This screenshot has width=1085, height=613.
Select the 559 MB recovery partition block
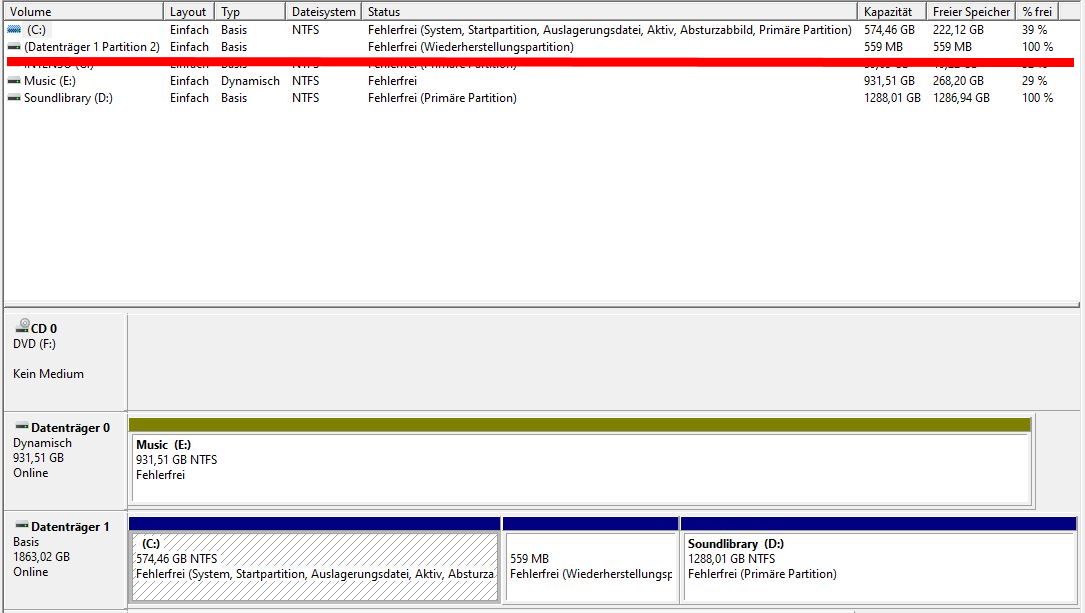[x=590, y=559]
